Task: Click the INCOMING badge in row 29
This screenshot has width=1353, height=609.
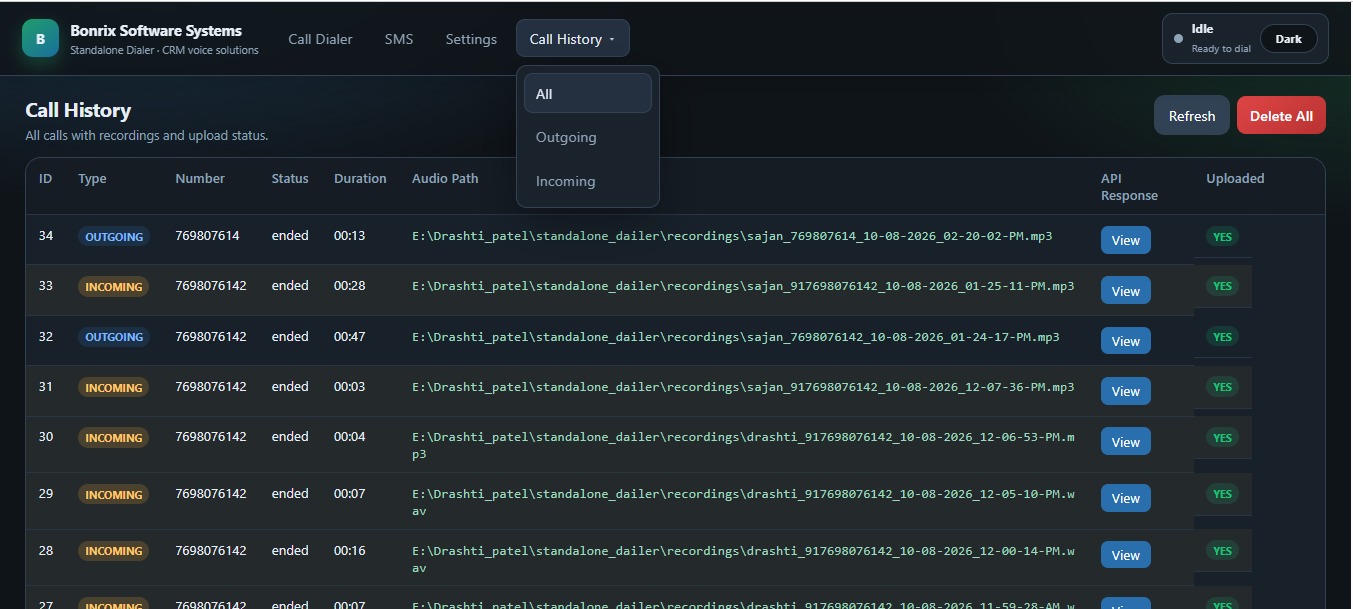Action: [x=114, y=495]
